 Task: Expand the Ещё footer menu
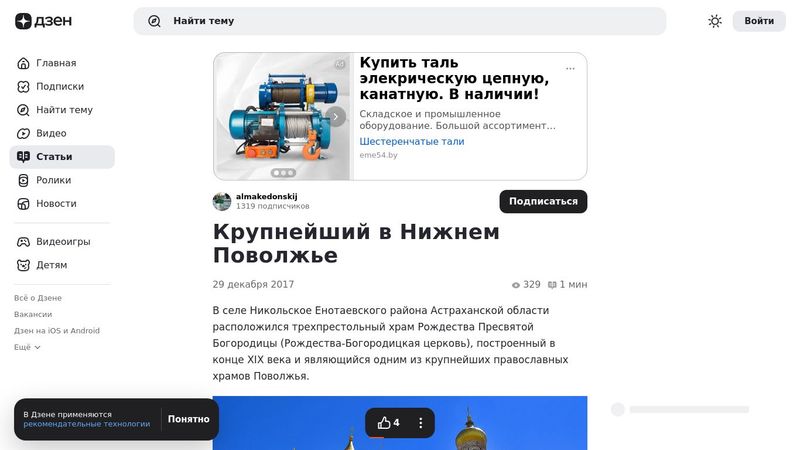(x=27, y=347)
